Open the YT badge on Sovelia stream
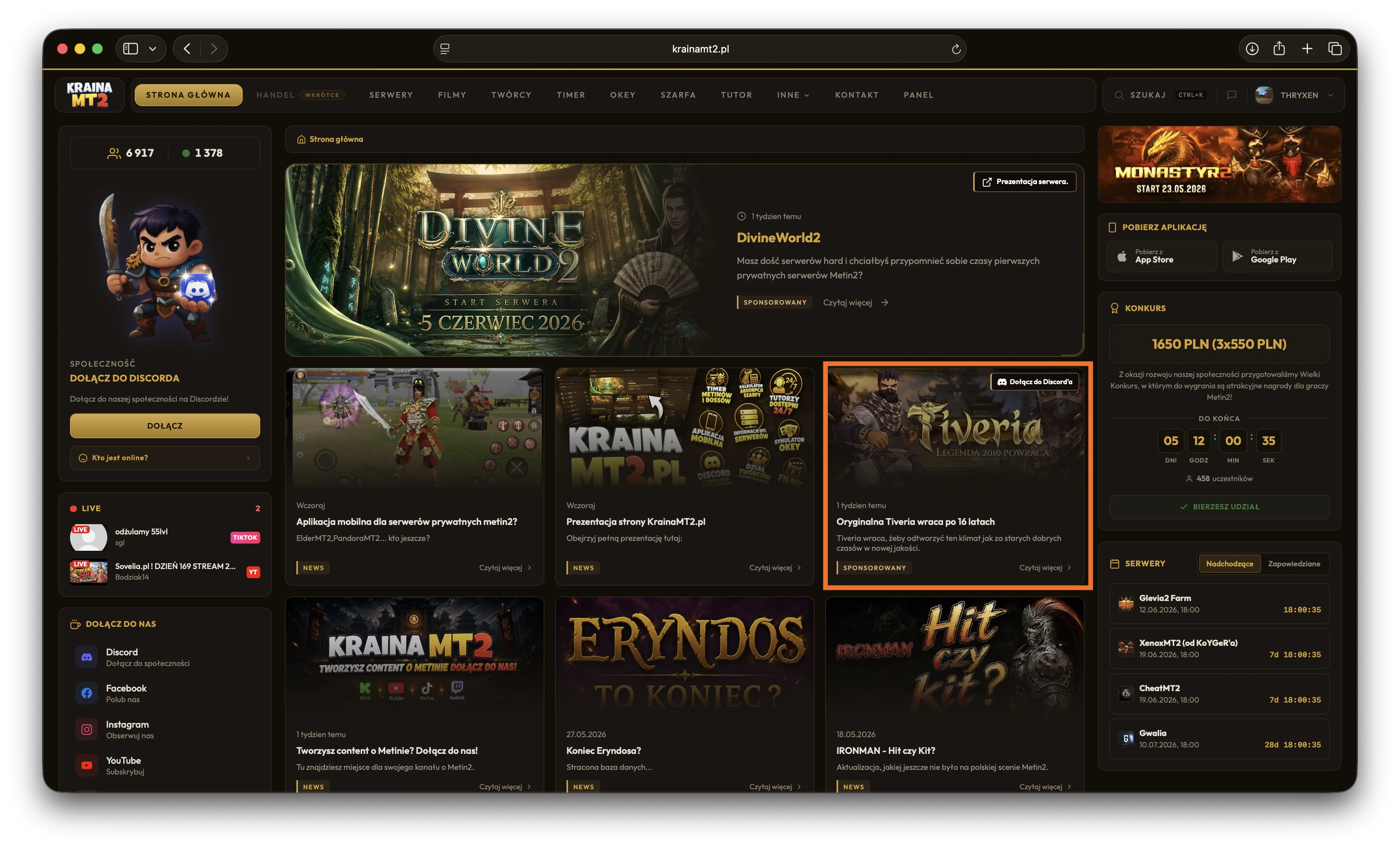The image size is (1400, 849). 253,572
